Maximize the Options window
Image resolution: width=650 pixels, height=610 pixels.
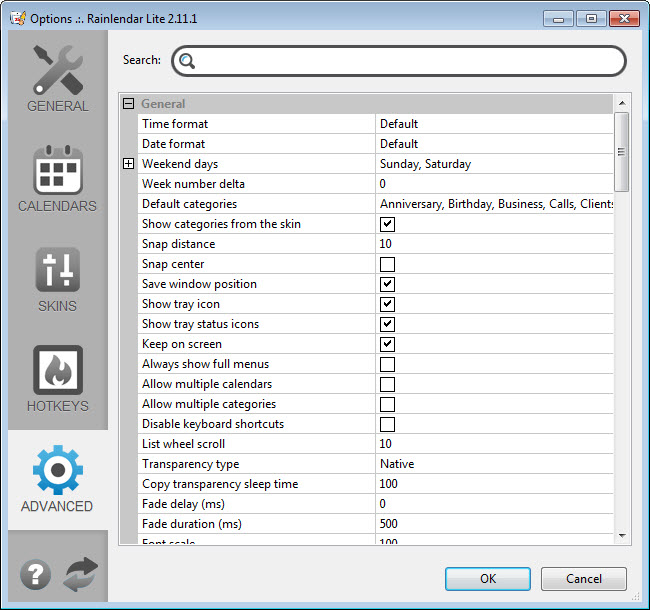pos(591,19)
